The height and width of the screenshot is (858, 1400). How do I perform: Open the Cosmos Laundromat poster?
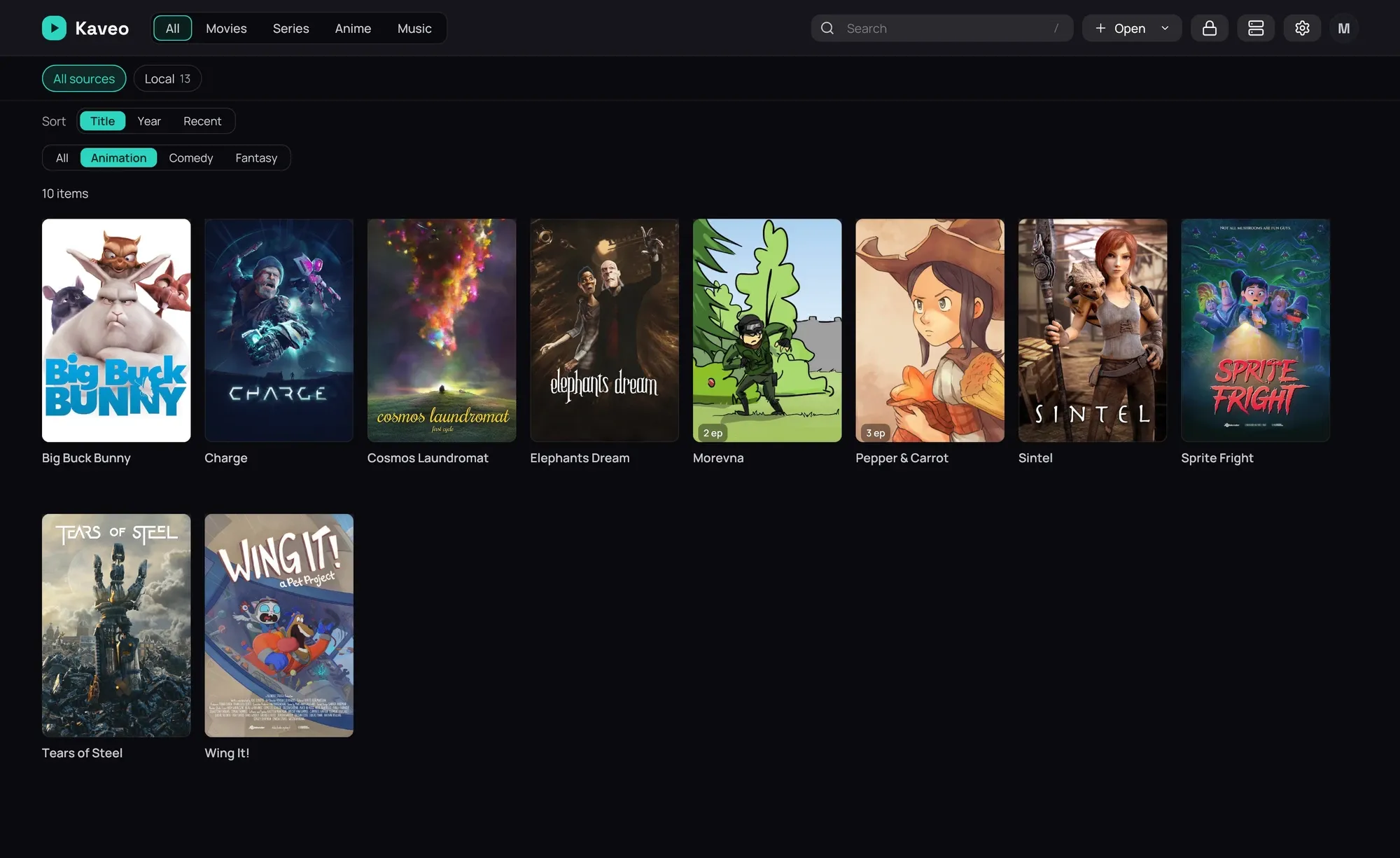[x=442, y=330]
